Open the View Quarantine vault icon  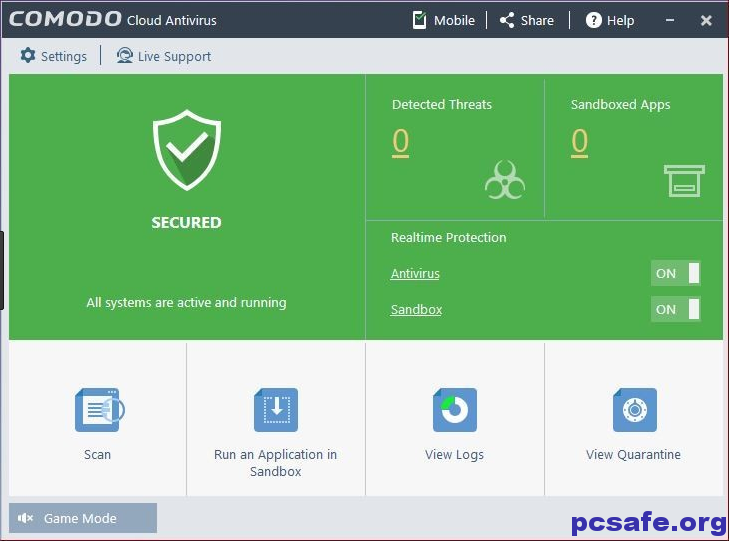pyautogui.click(x=634, y=410)
